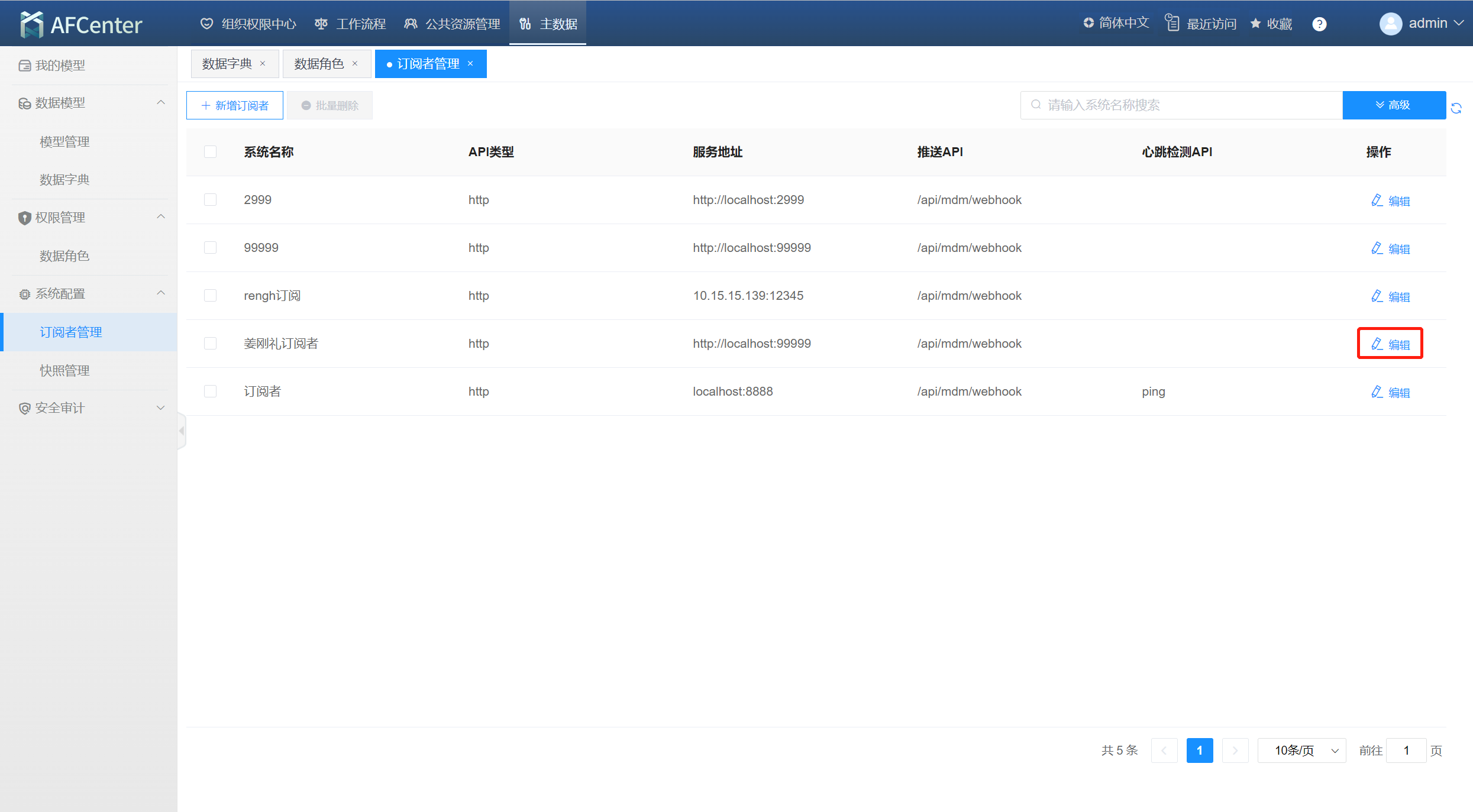
Task: Click the help question mark icon
Action: click(1319, 24)
